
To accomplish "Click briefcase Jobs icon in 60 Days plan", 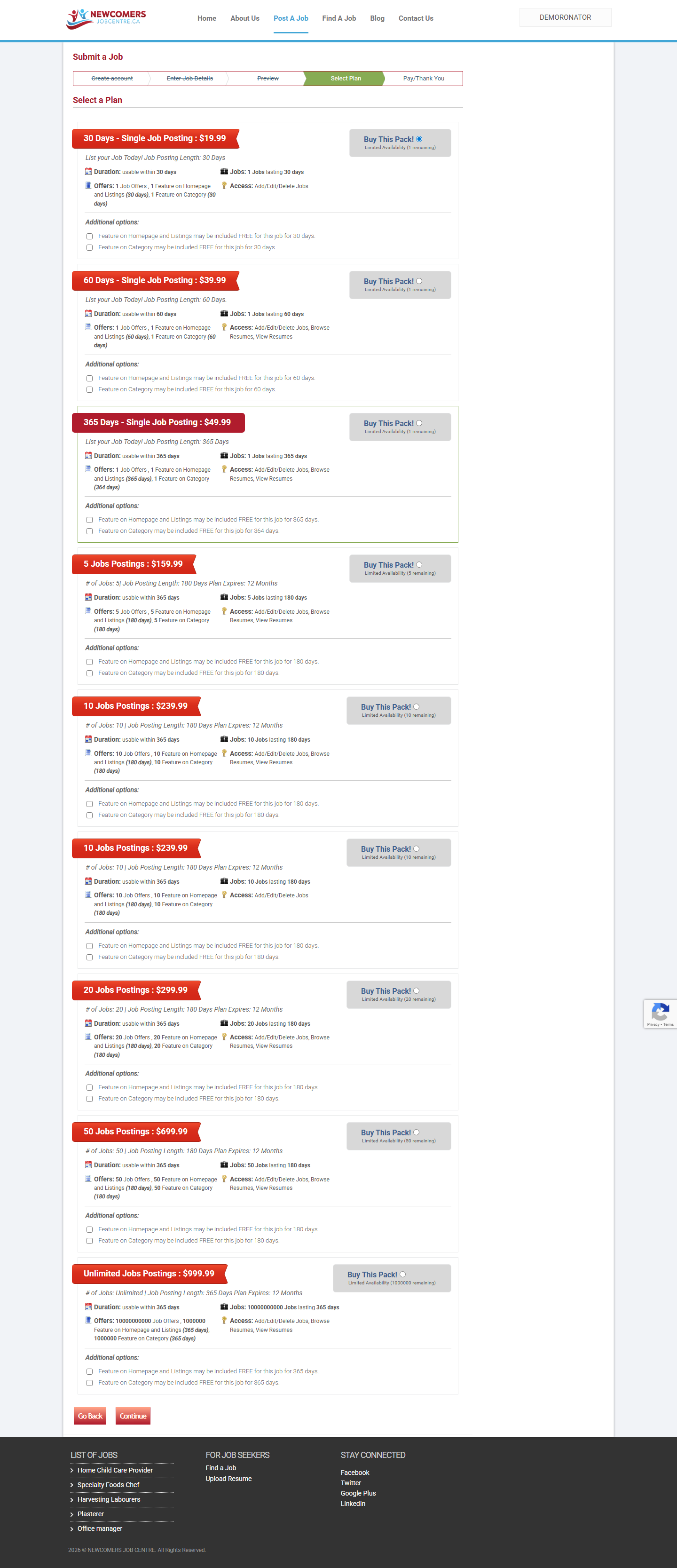I will click(224, 314).
